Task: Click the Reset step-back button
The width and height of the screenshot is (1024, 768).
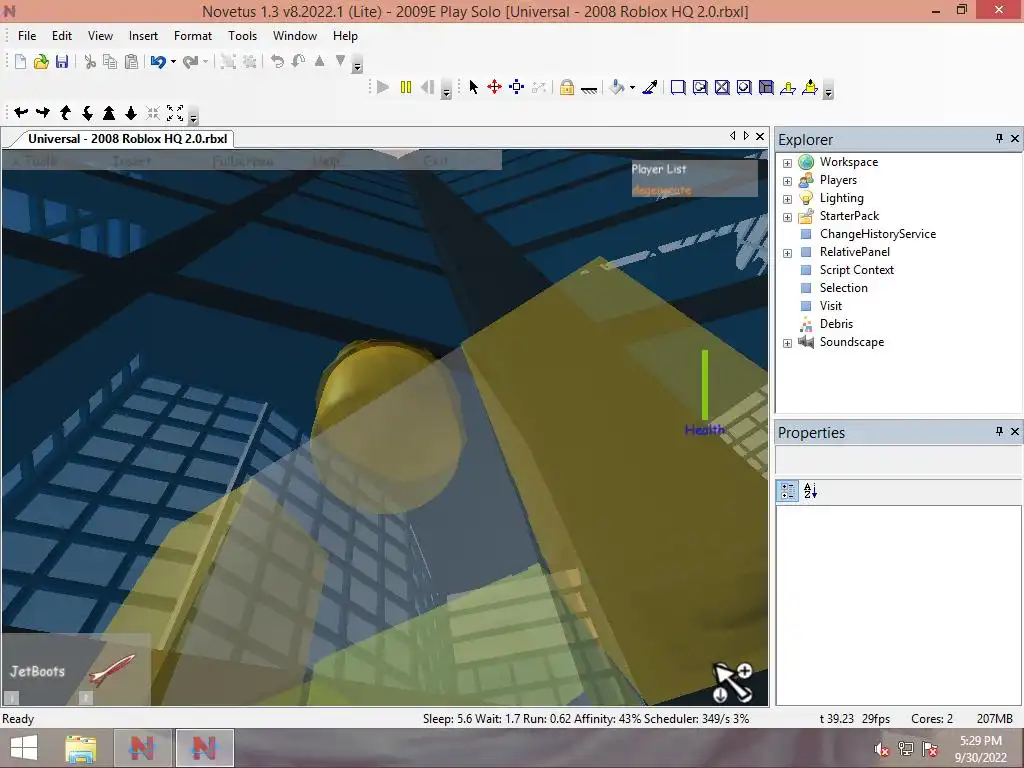Action: (428, 87)
